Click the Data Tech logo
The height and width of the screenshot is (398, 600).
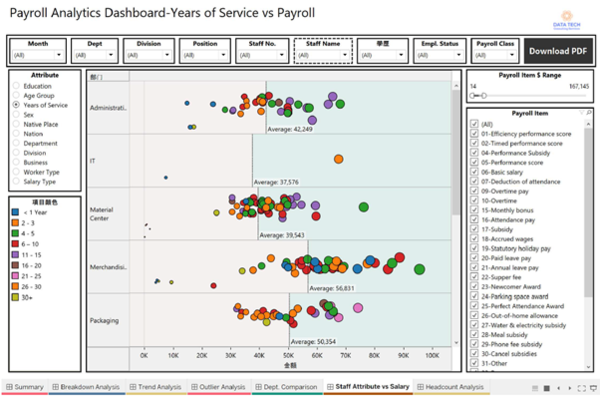(x=567, y=20)
